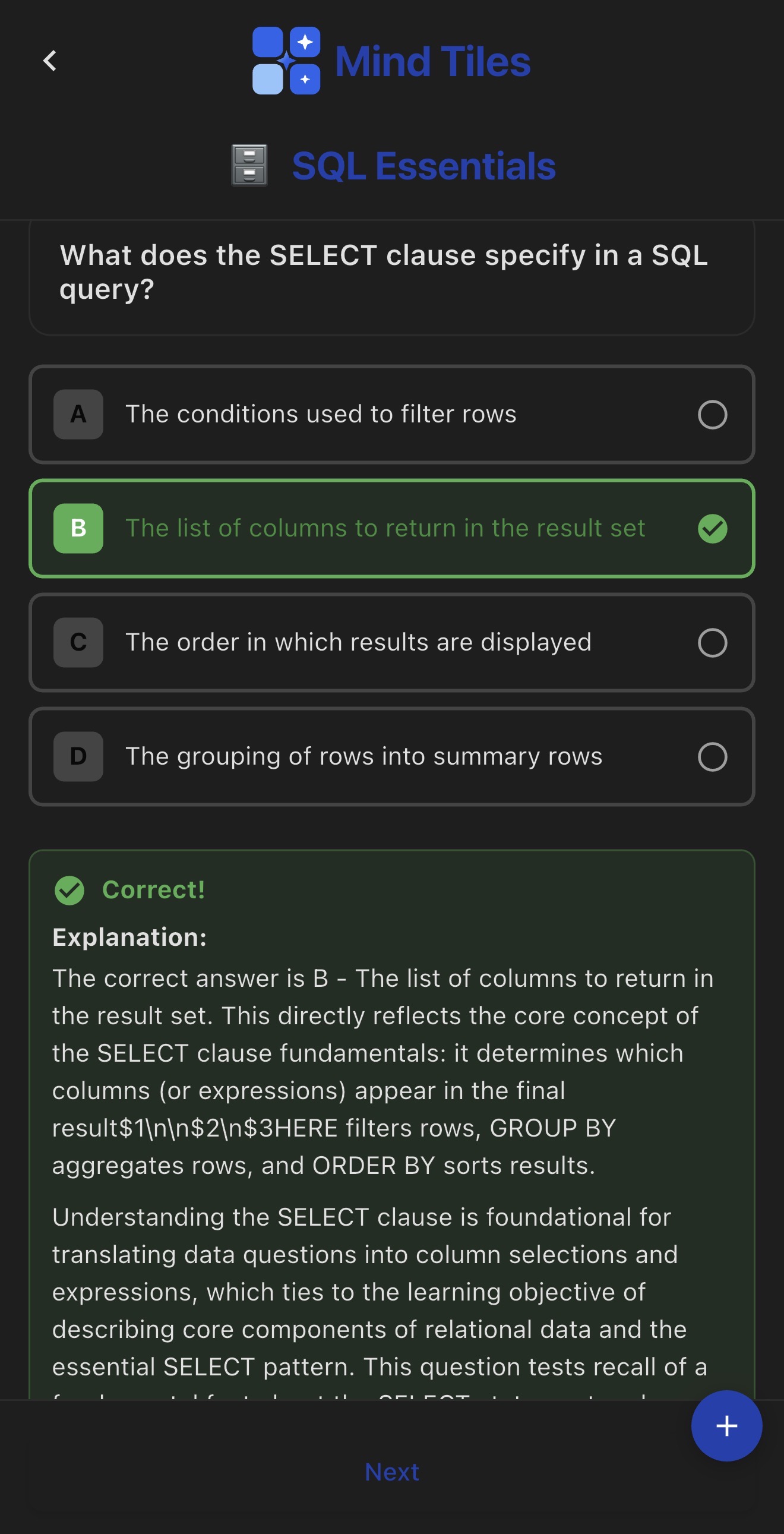Tap the green checkmark on the Correct banner
This screenshot has height=1534, width=784.
click(x=70, y=889)
